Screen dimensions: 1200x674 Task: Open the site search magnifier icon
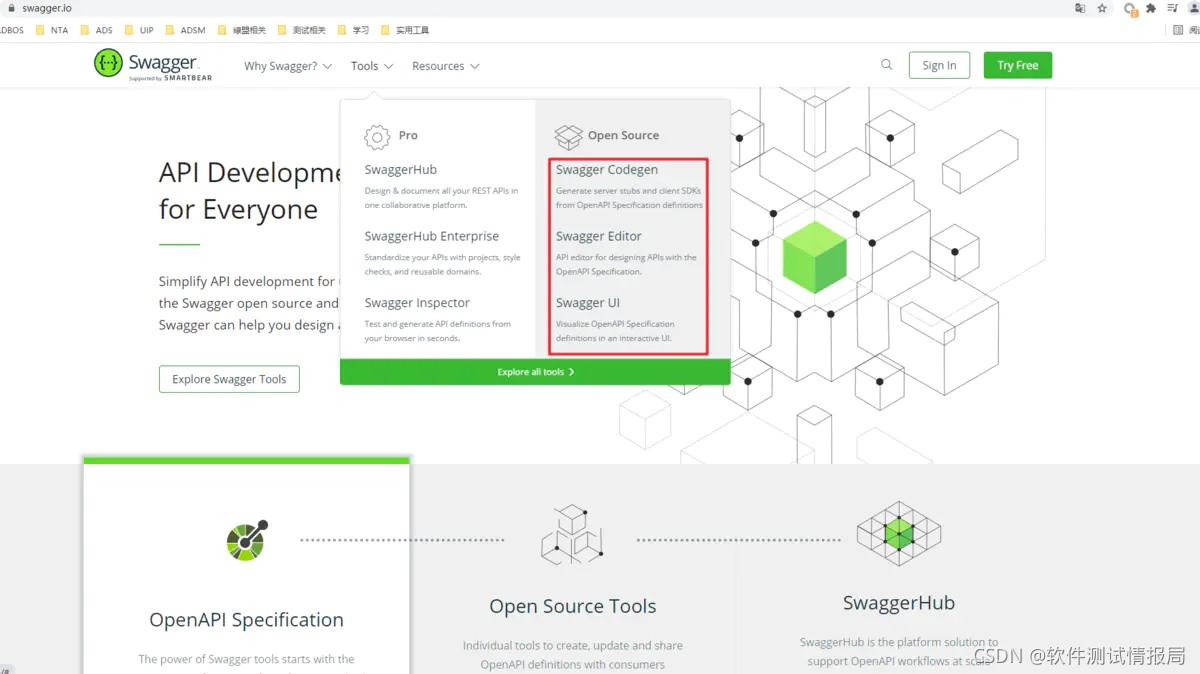pos(886,65)
